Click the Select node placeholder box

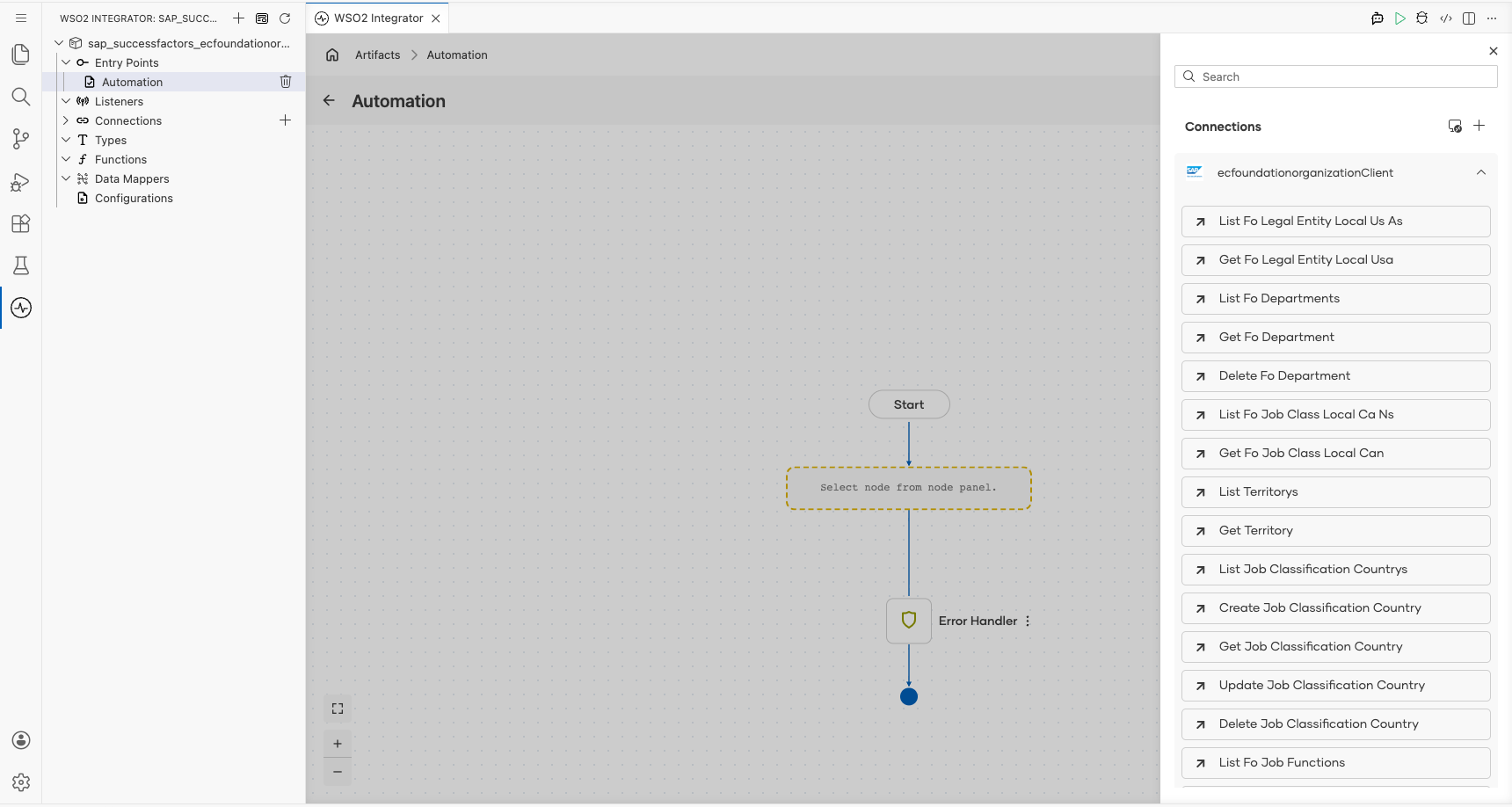coord(909,488)
